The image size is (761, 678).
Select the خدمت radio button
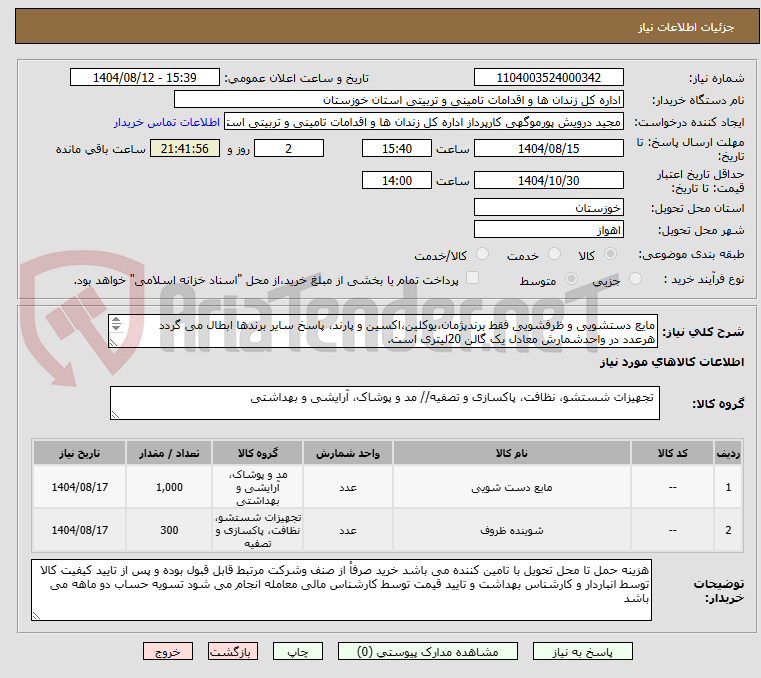554,254
